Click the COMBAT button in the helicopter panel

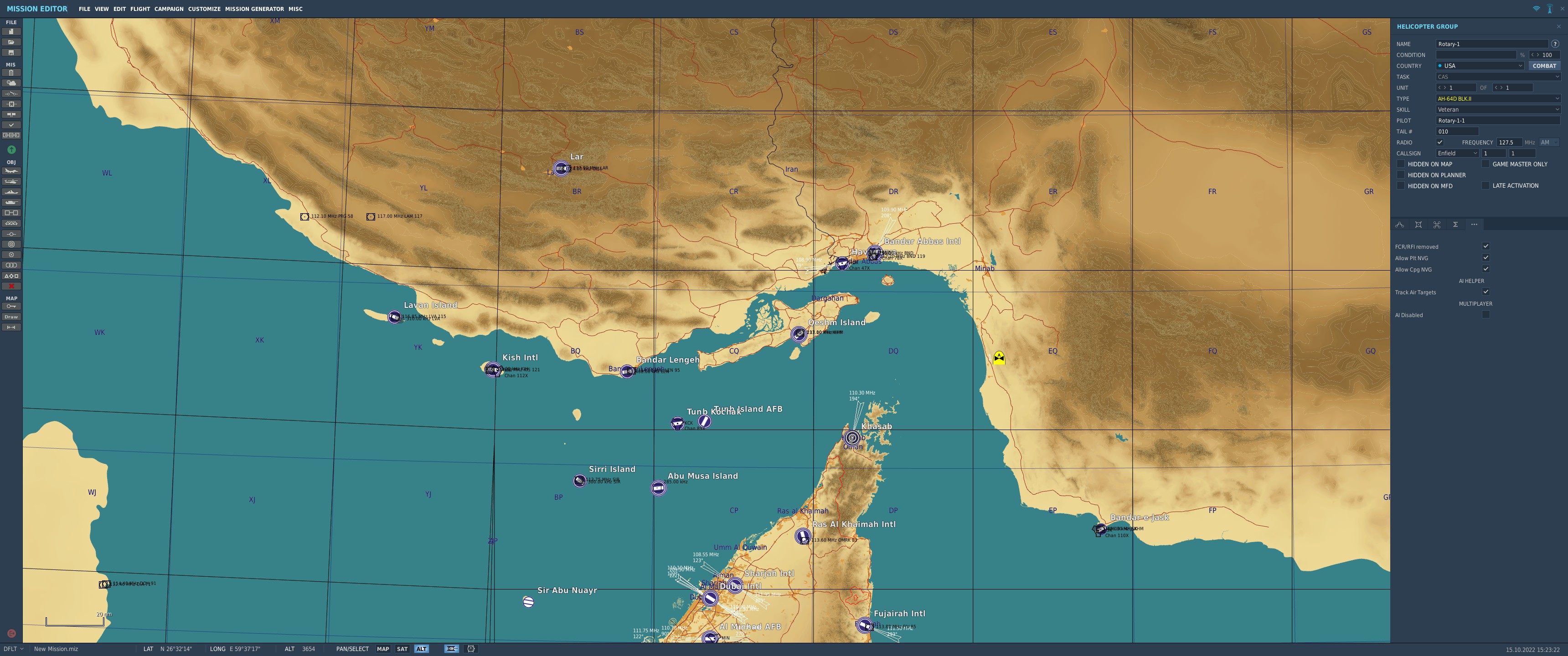tap(1544, 66)
